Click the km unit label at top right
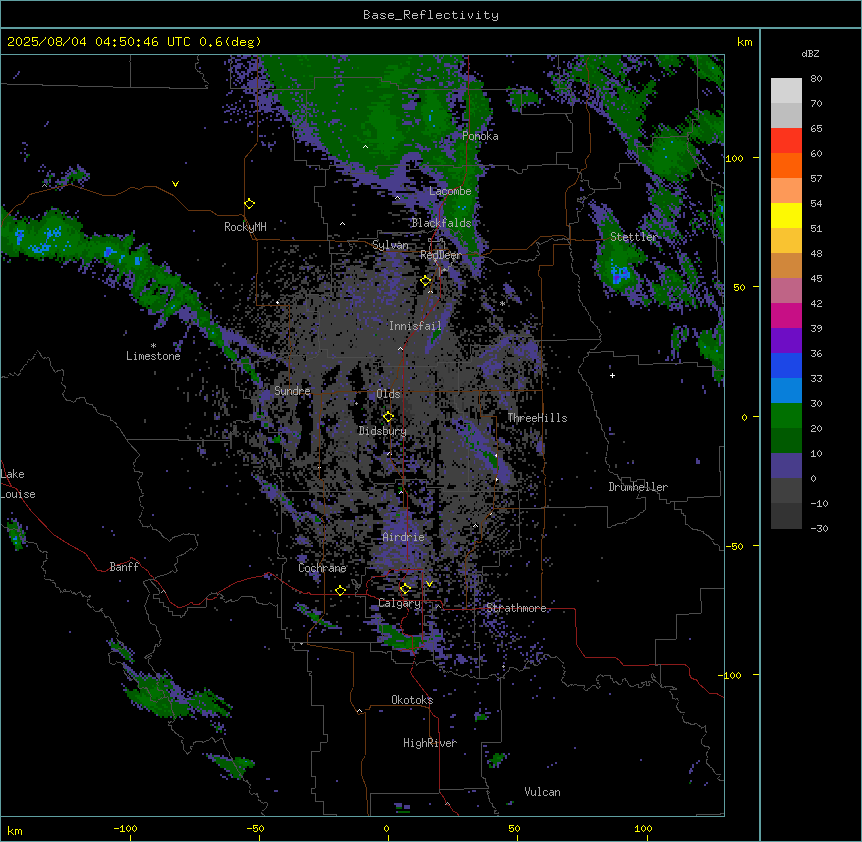The width and height of the screenshot is (862, 842). tap(744, 42)
